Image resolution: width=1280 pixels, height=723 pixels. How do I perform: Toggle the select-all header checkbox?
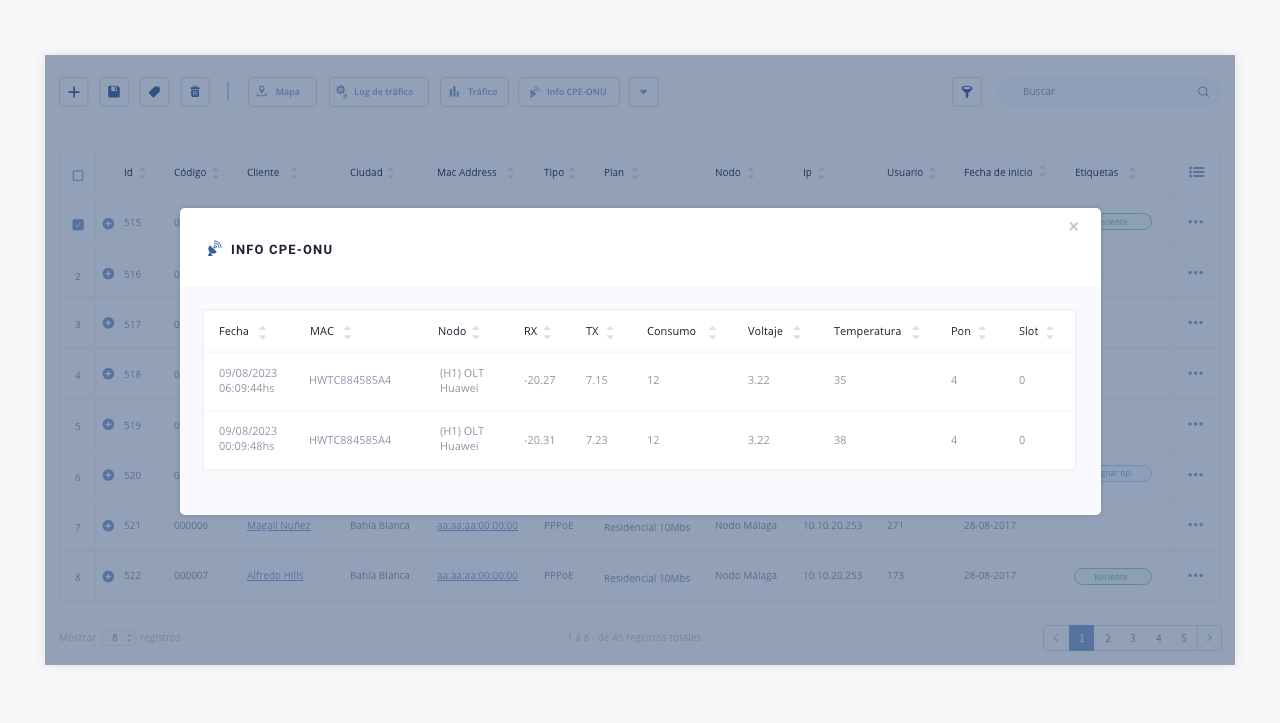click(78, 175)
